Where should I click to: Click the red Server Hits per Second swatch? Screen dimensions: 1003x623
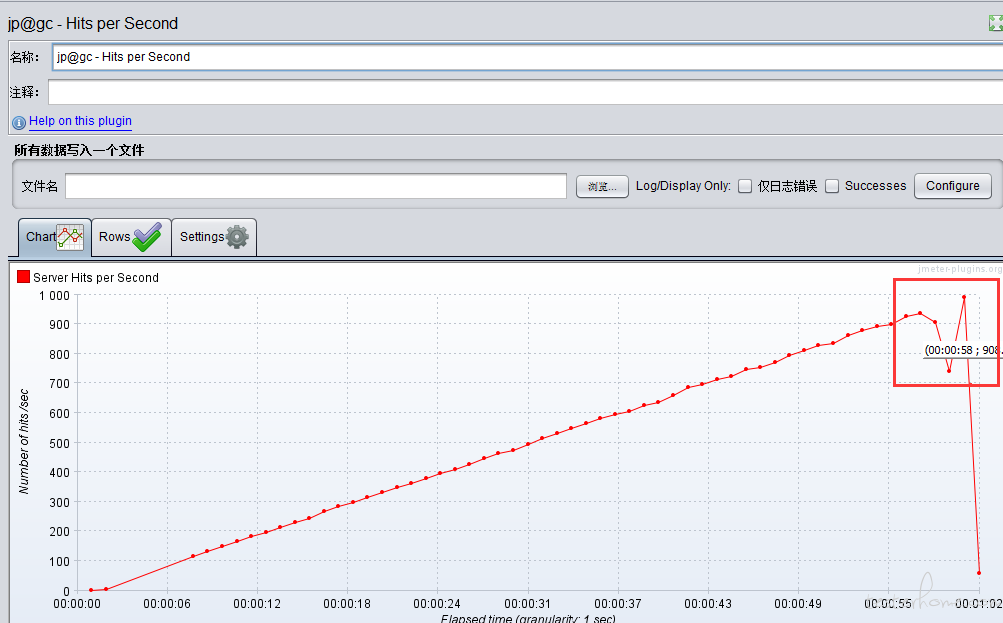(x=24, y=276)
